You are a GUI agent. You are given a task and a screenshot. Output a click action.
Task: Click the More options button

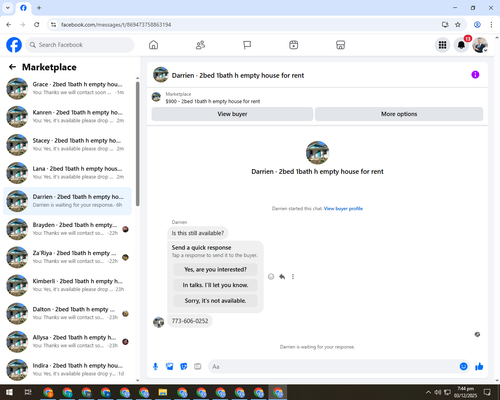point(399,114)
